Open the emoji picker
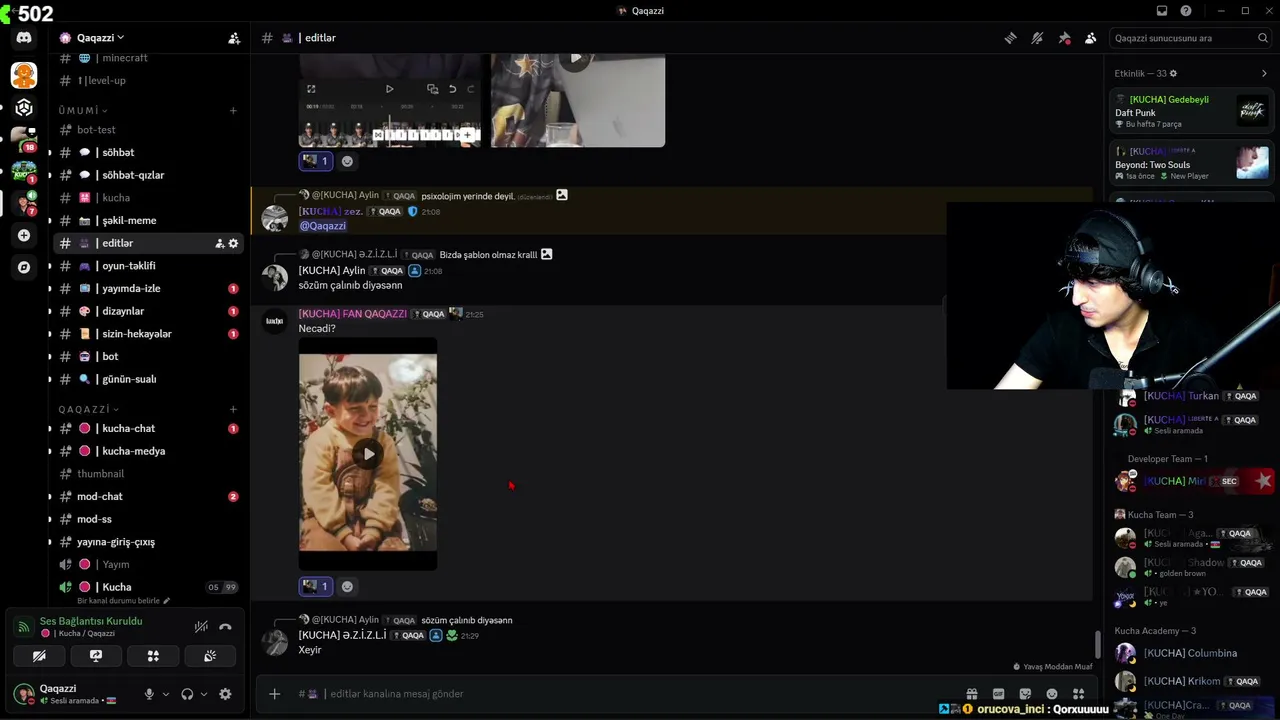The height and width of the screenshot is (720, 1280). click(x=1051, y=694)
